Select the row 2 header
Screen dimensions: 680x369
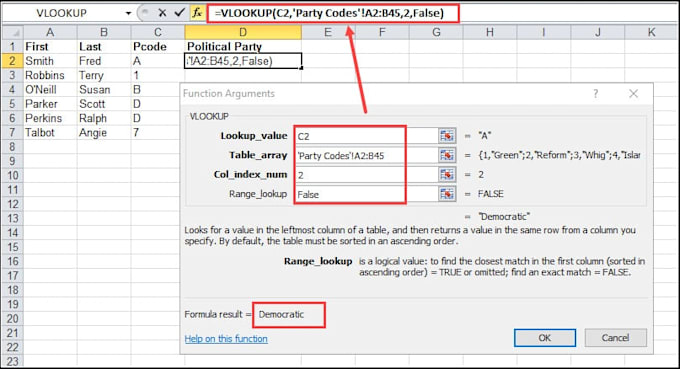[x=12, y=61]
